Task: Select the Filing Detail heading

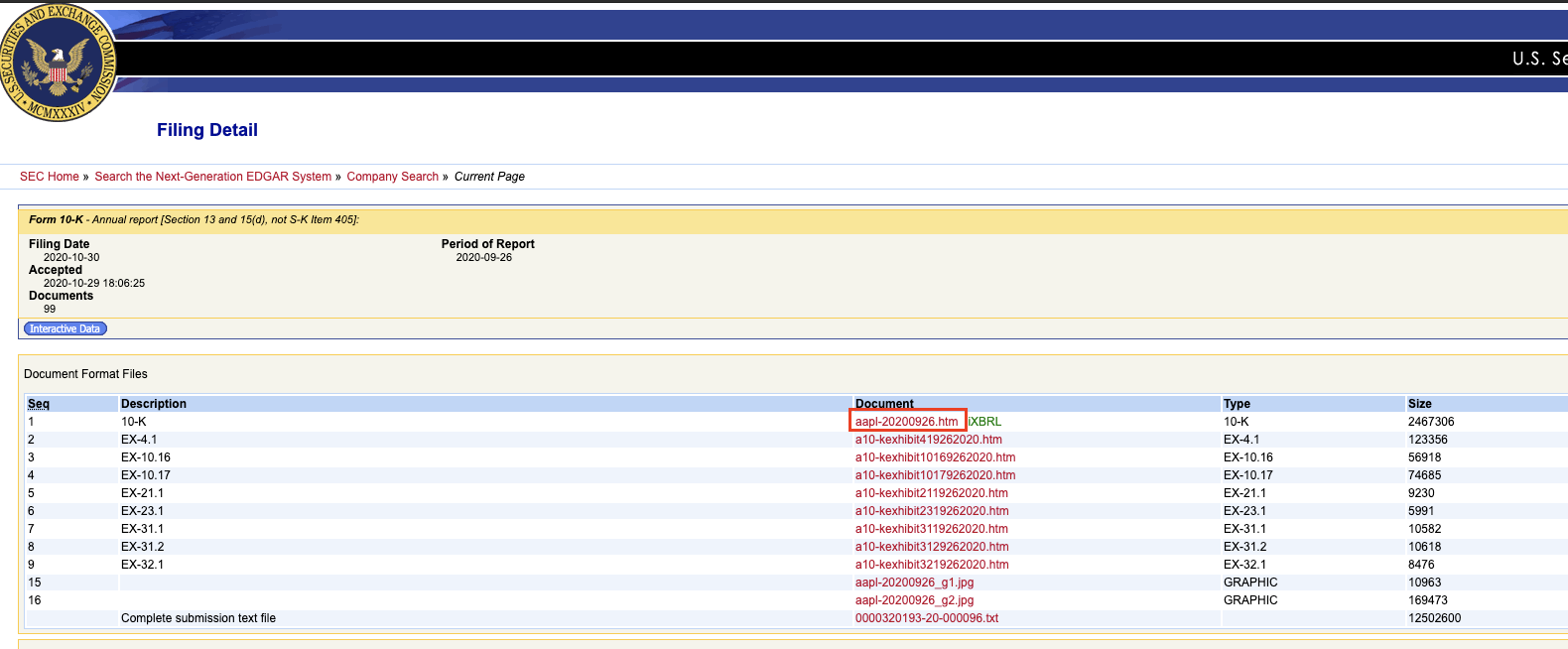Action: click(x=207, y=130)
